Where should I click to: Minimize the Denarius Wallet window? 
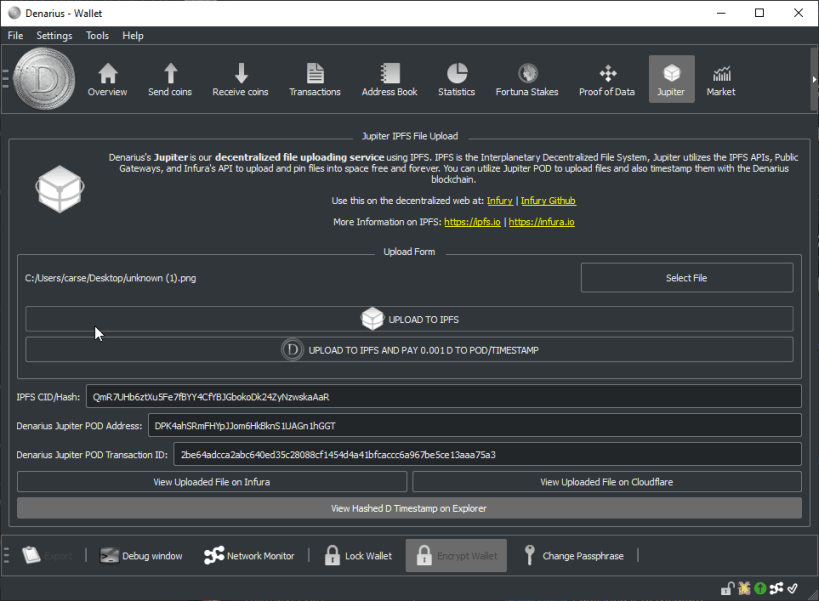click(721, 13)
